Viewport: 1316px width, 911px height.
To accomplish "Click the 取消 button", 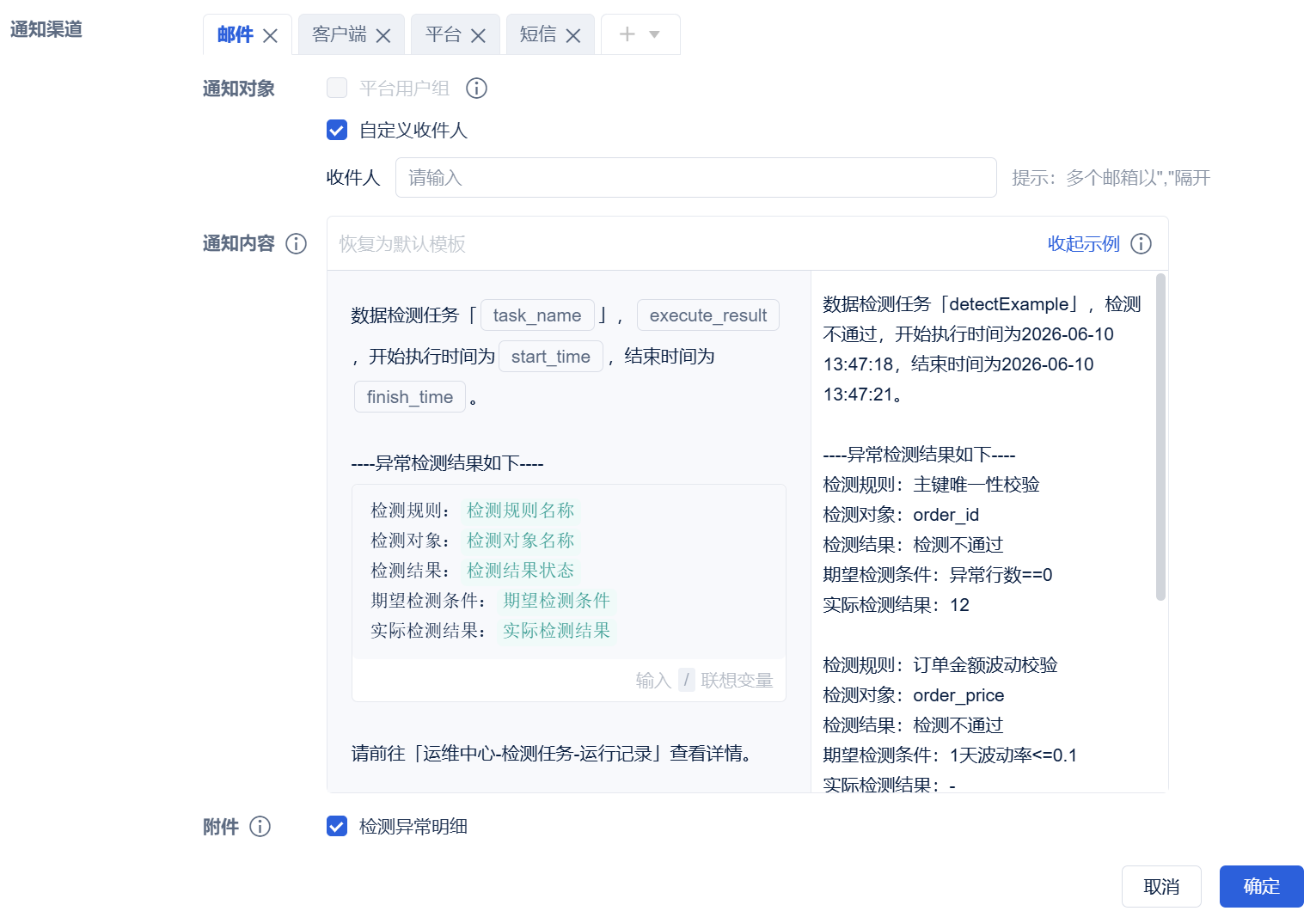I will pyautogui.click(x=1161, y=886).
